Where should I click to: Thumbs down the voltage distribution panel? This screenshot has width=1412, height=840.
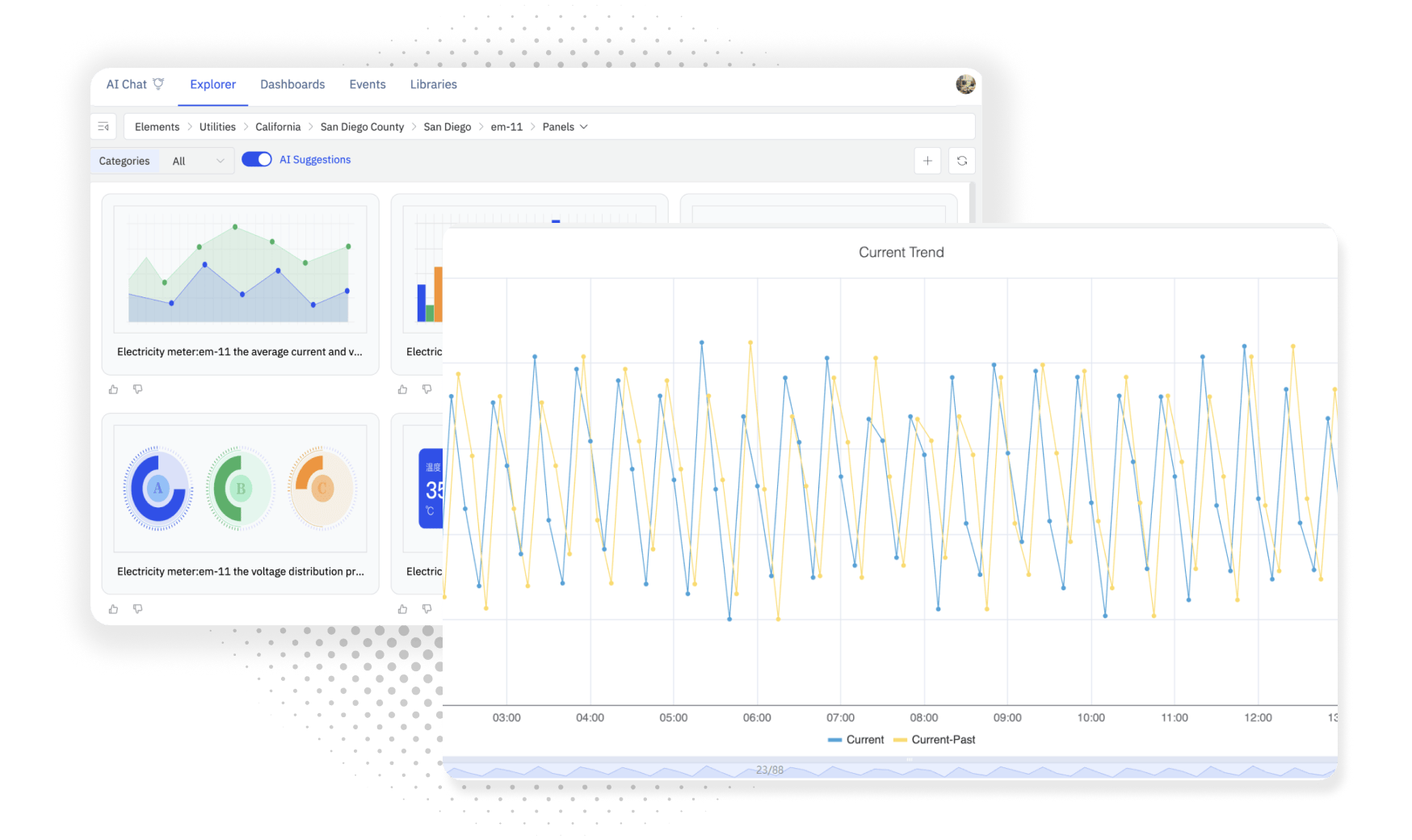(138, 609)
